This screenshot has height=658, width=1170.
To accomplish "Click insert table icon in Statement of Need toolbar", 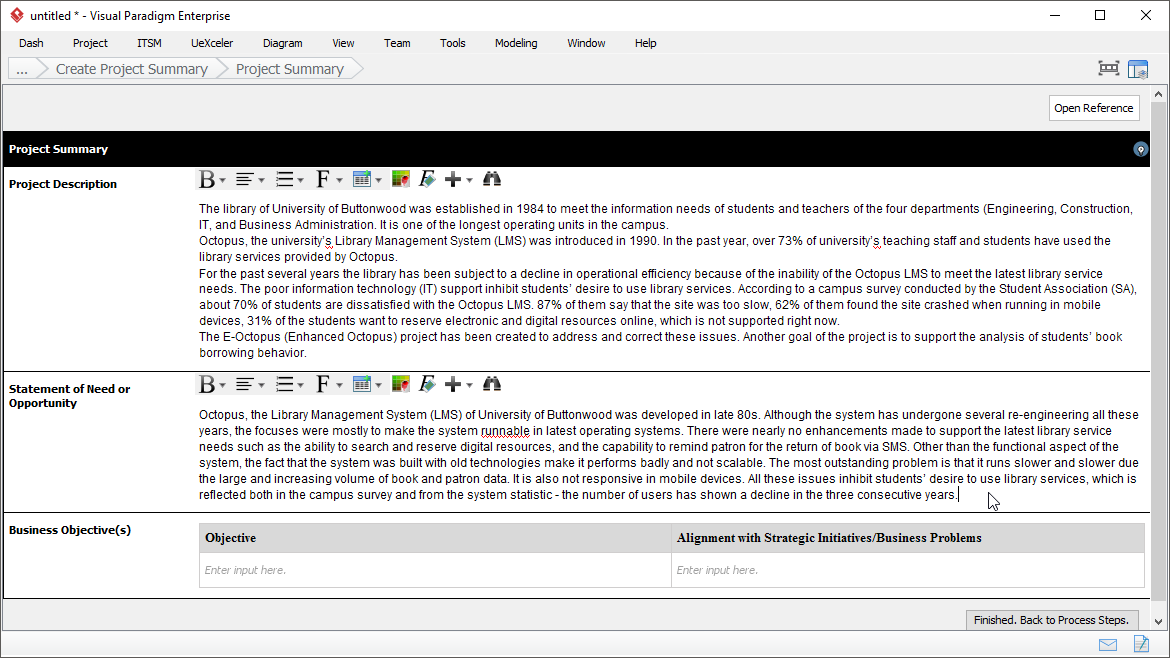I will click(362, 384).
